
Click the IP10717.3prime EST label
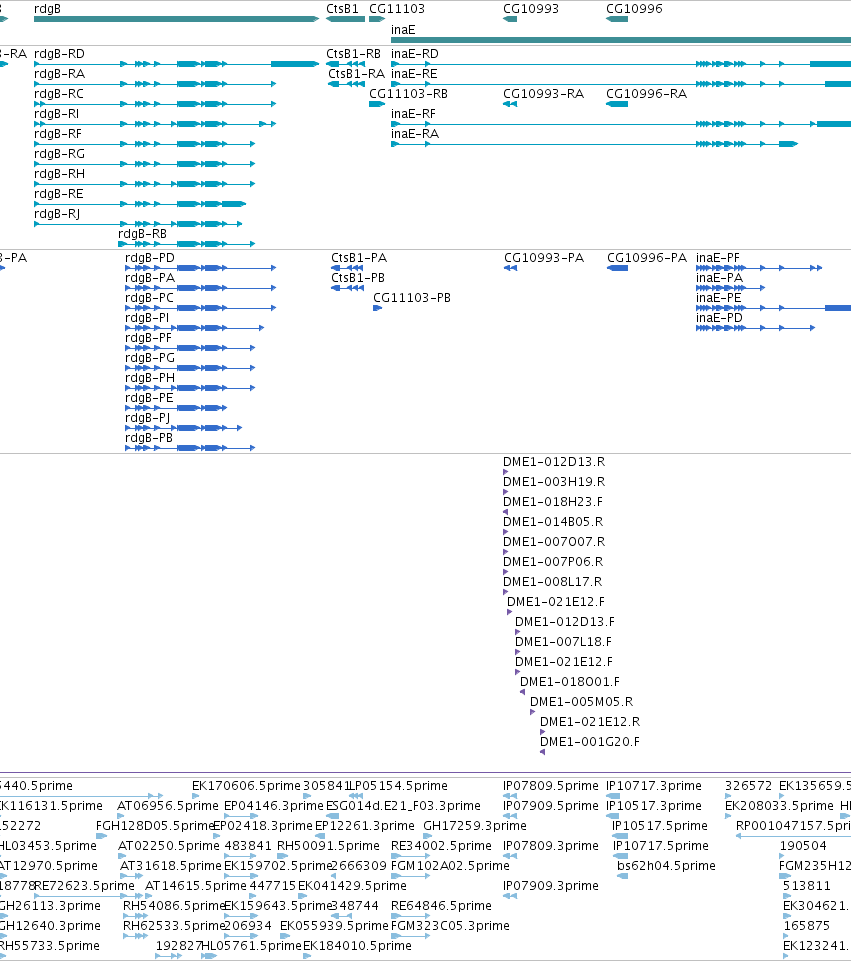coord(654,786)
